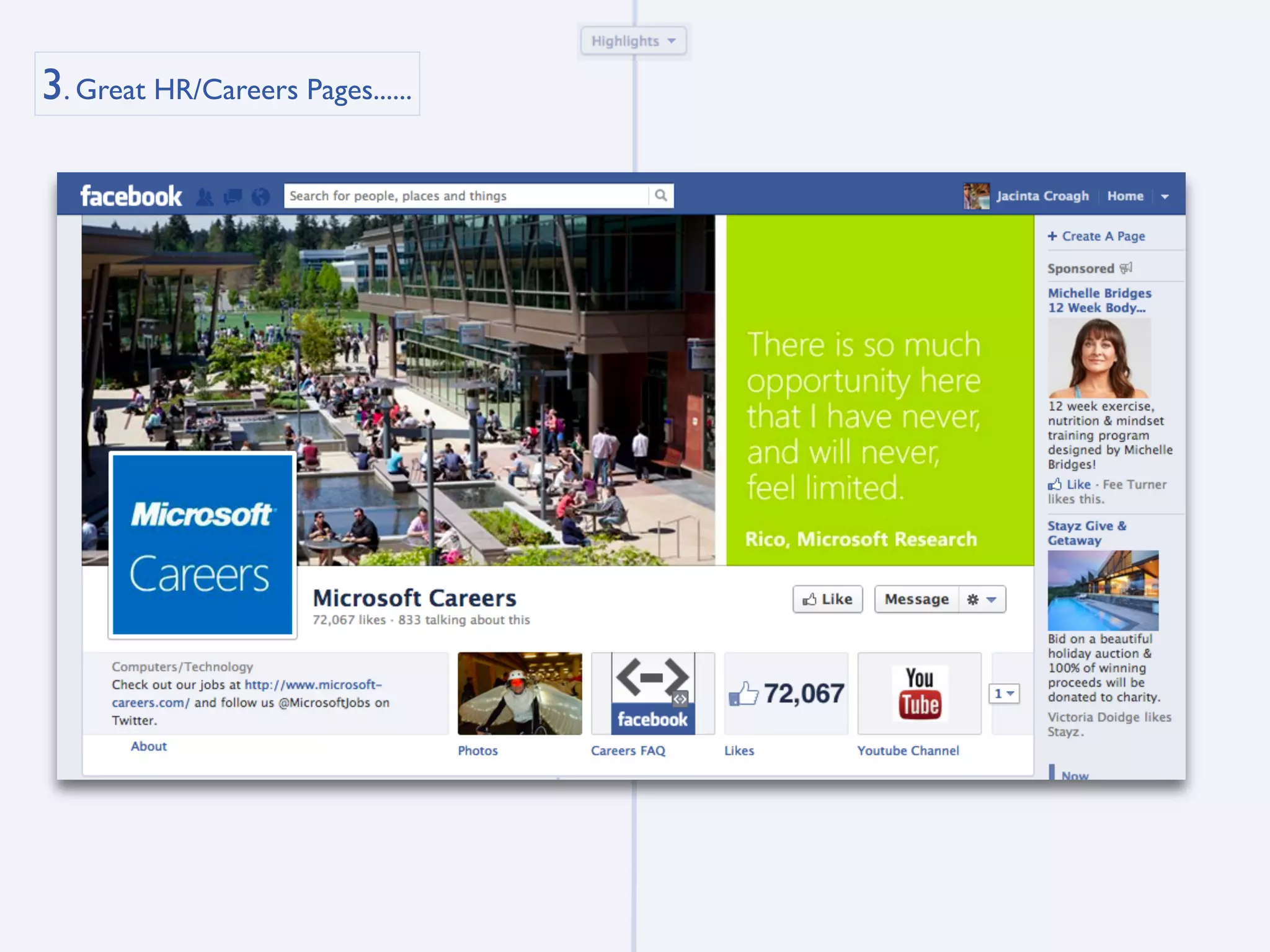Image resolution: width=1270 pixels, height=952 pixels.
Task: Click Create A Page link
Action: pyautogui.click(x=1096, y=236)
